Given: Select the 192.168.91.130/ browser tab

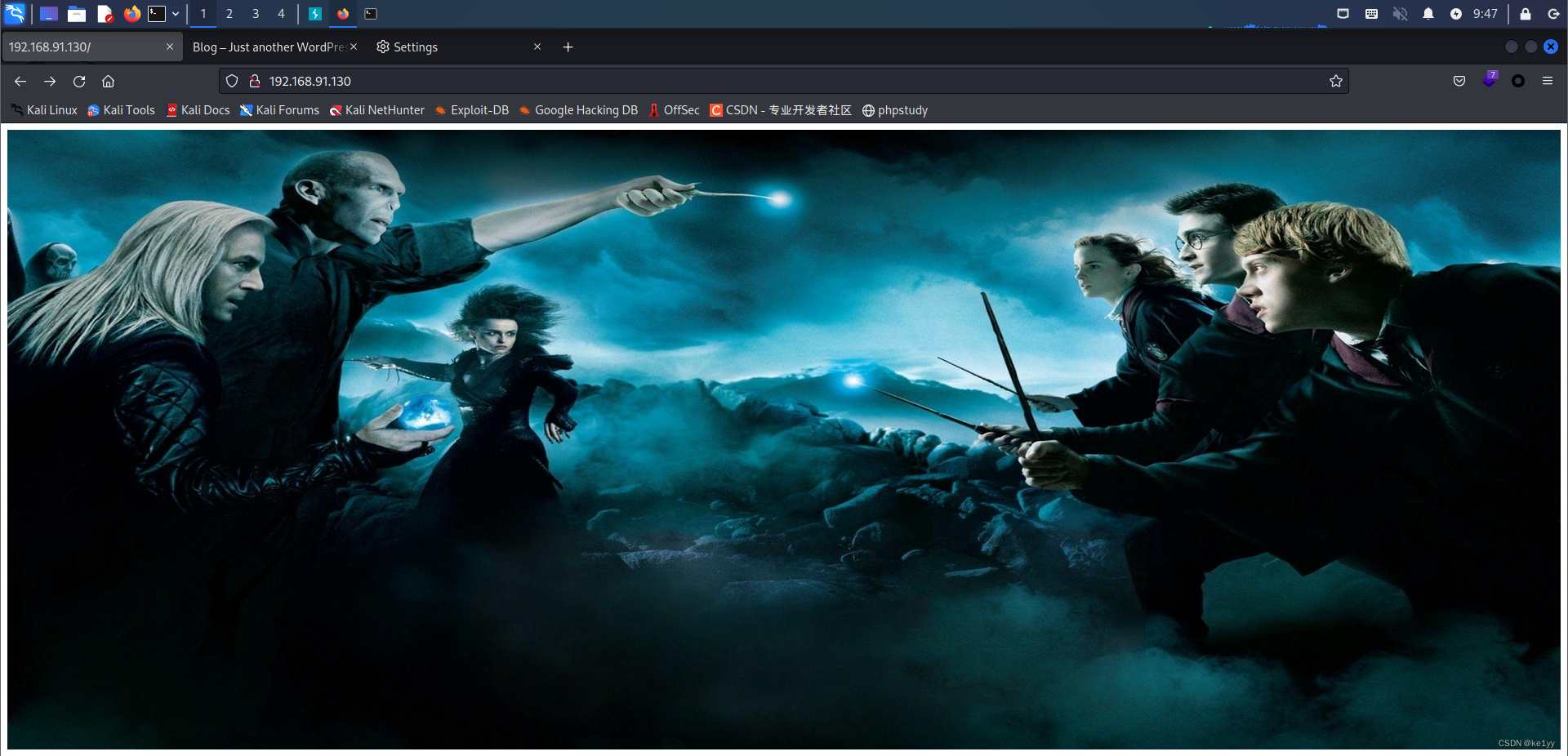Looking at the screenshot, I should tap(91, 47).
